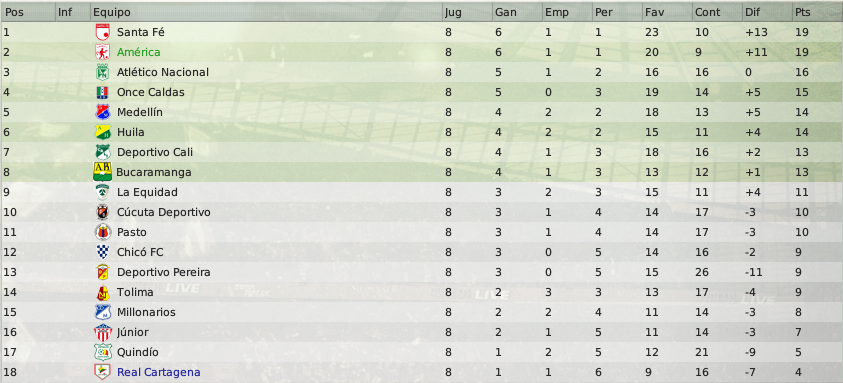Image resolution: width=843 pixels, height=383 pixels.
Task: Select the Huila yellow crest icon
Action: [x=102, y=132]
